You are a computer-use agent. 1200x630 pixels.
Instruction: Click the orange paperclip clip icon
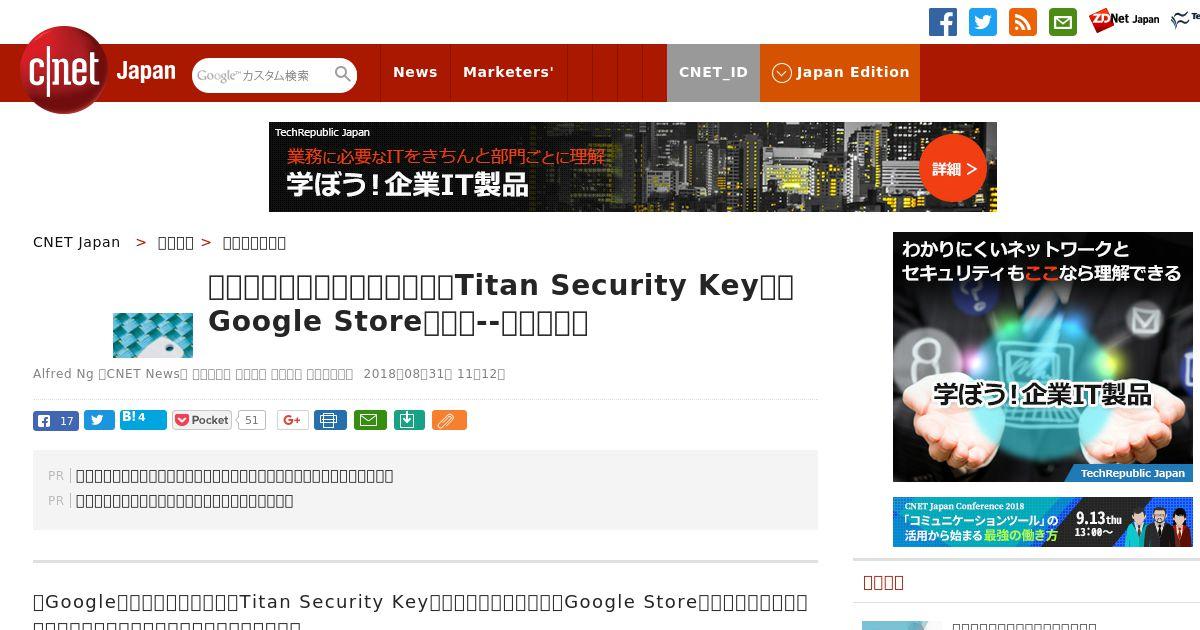[x=449, y=420]
